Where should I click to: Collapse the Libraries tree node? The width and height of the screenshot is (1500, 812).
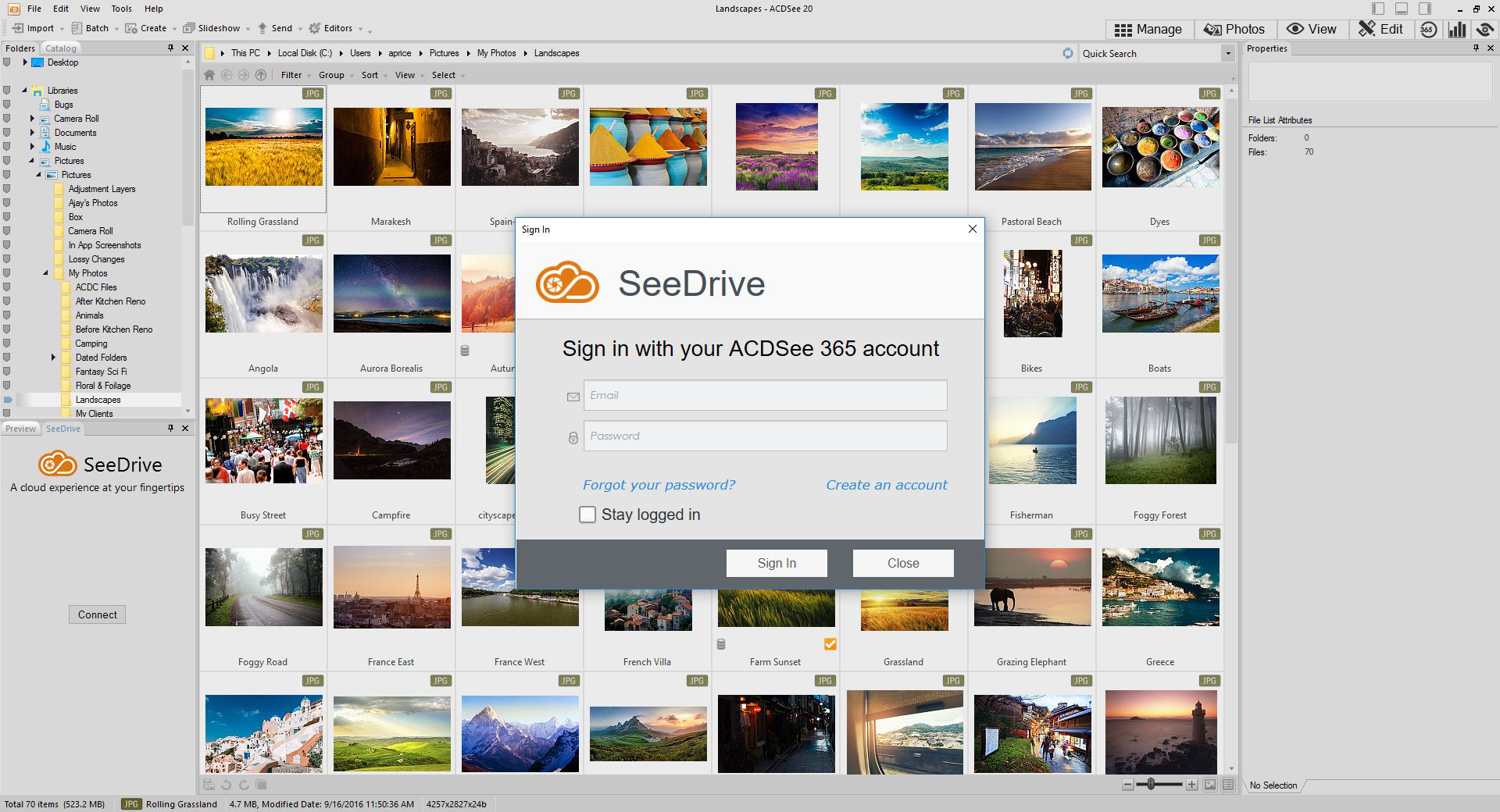click(x=24, y=91)
